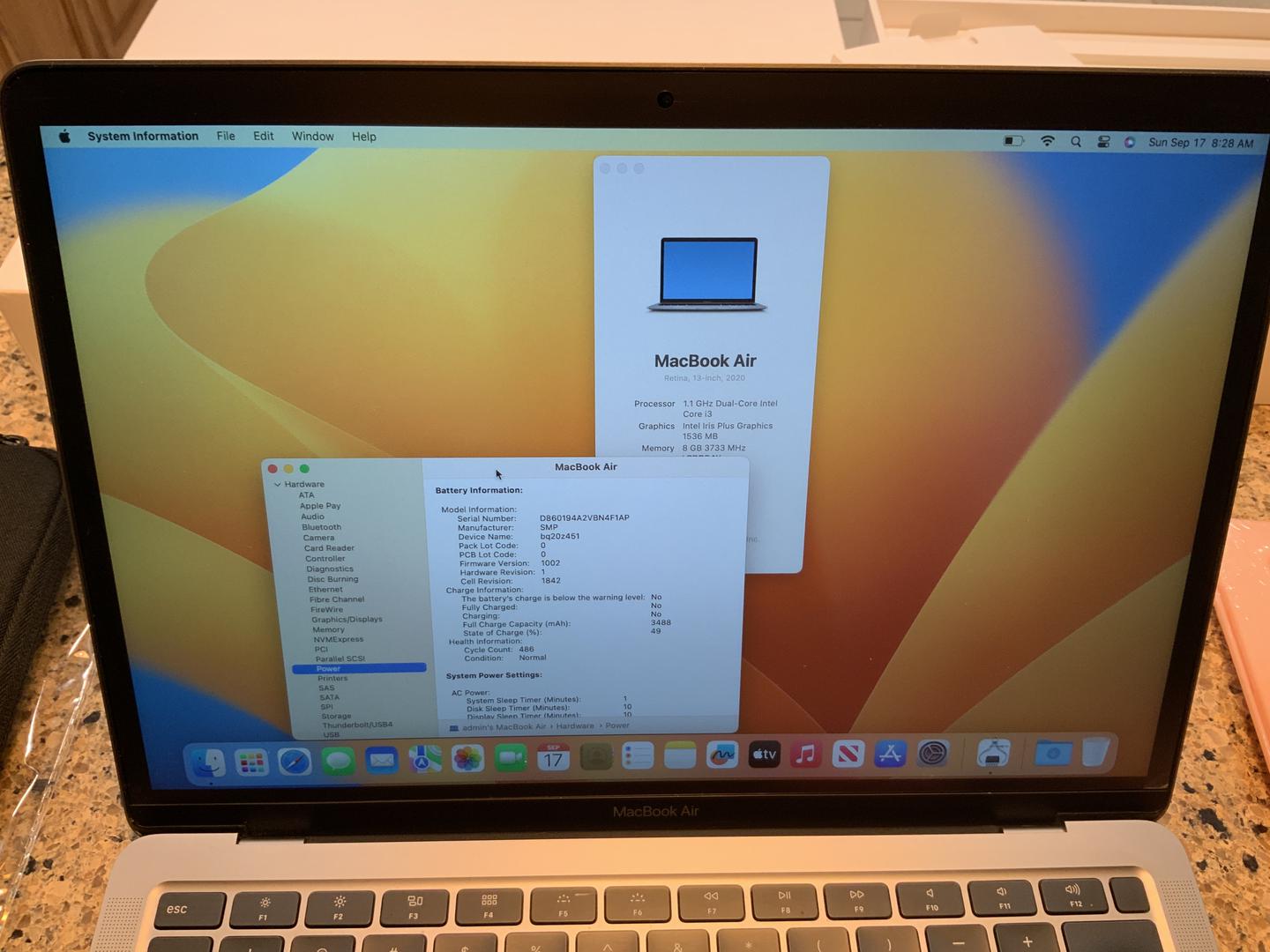
Task: Open Notes from the Dock
Action: coord(680,755)
